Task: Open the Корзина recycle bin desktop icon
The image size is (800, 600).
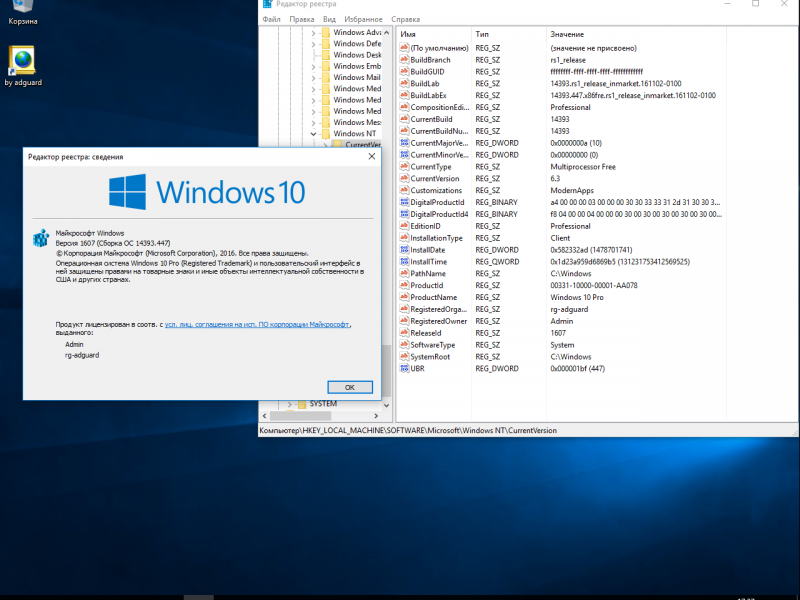Action: pyautogui.click(x=22, y=13)
